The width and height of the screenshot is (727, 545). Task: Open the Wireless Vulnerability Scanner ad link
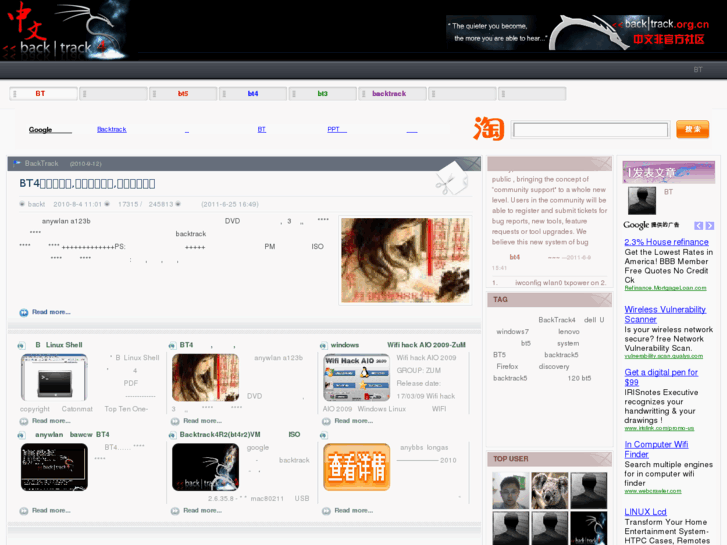(665, 314)
